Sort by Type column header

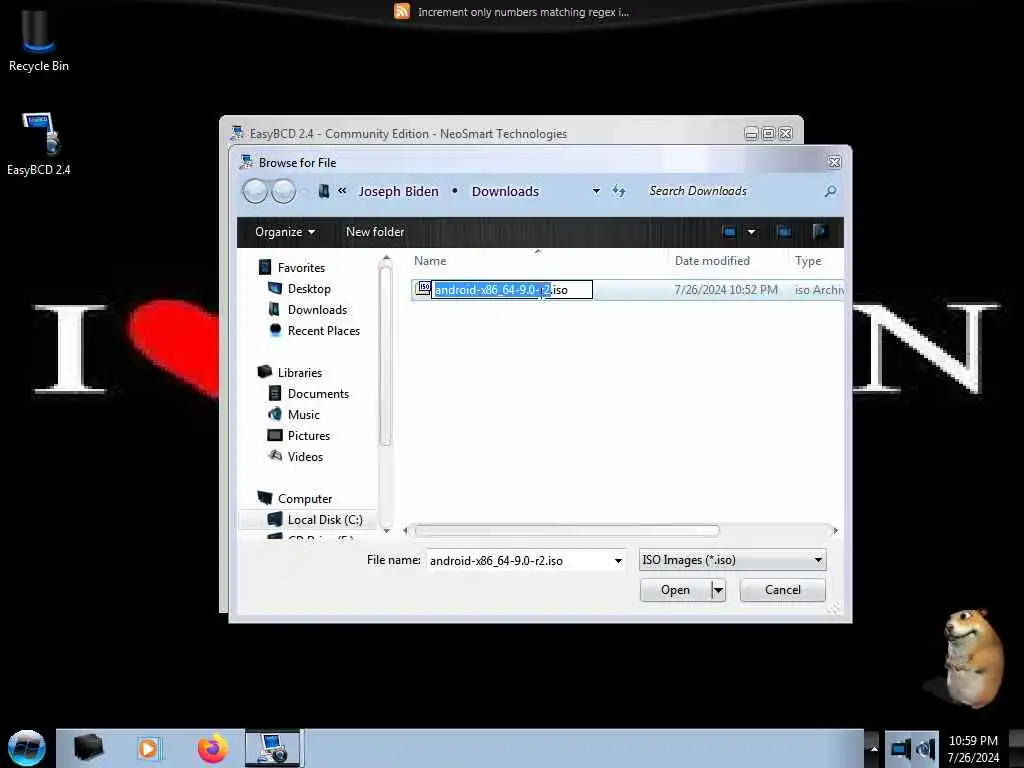click(808, 261)
